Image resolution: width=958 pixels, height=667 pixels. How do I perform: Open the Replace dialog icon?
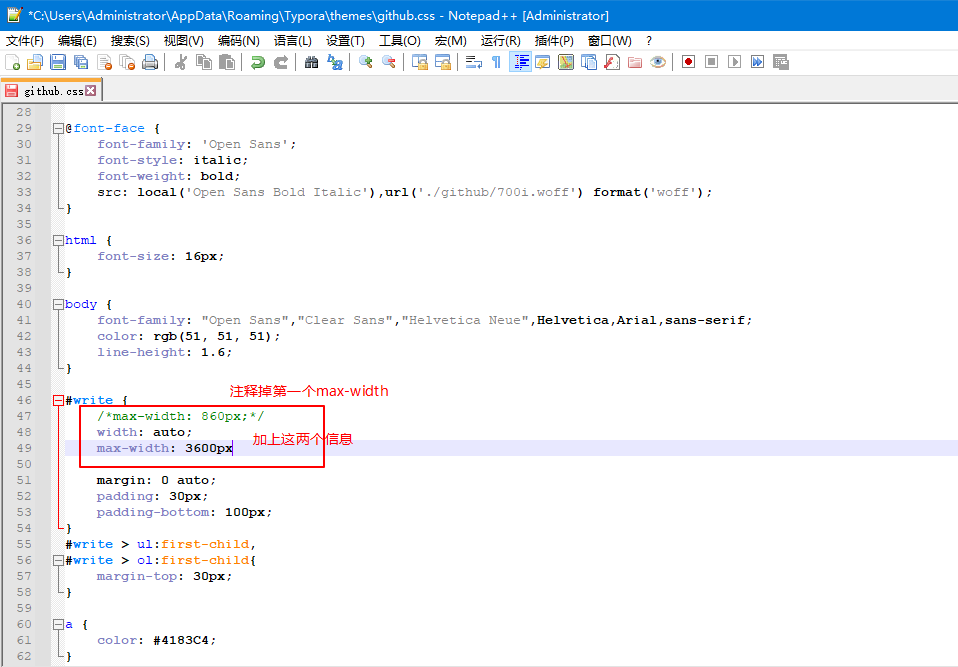pos(334,62)
